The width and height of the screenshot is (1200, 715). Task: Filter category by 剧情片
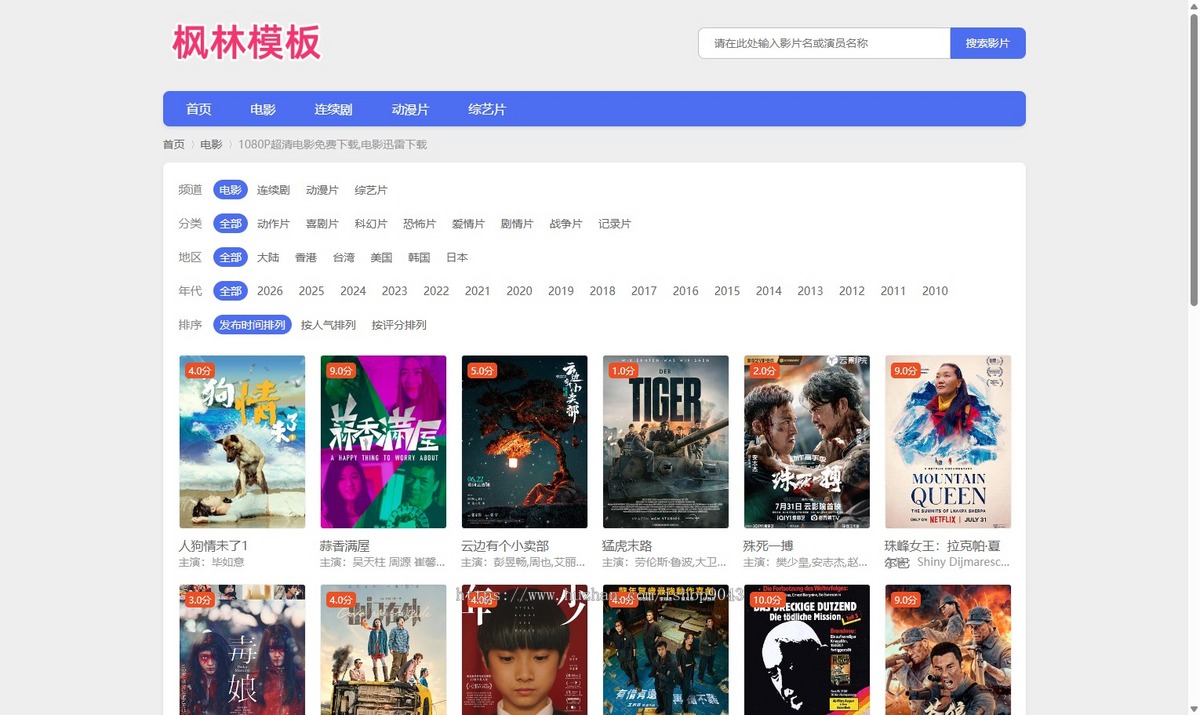click(x=517, y=224)
